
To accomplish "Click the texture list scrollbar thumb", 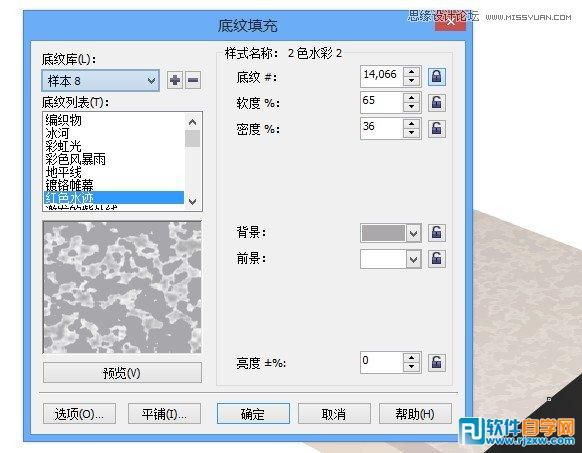I will [192, 138].
